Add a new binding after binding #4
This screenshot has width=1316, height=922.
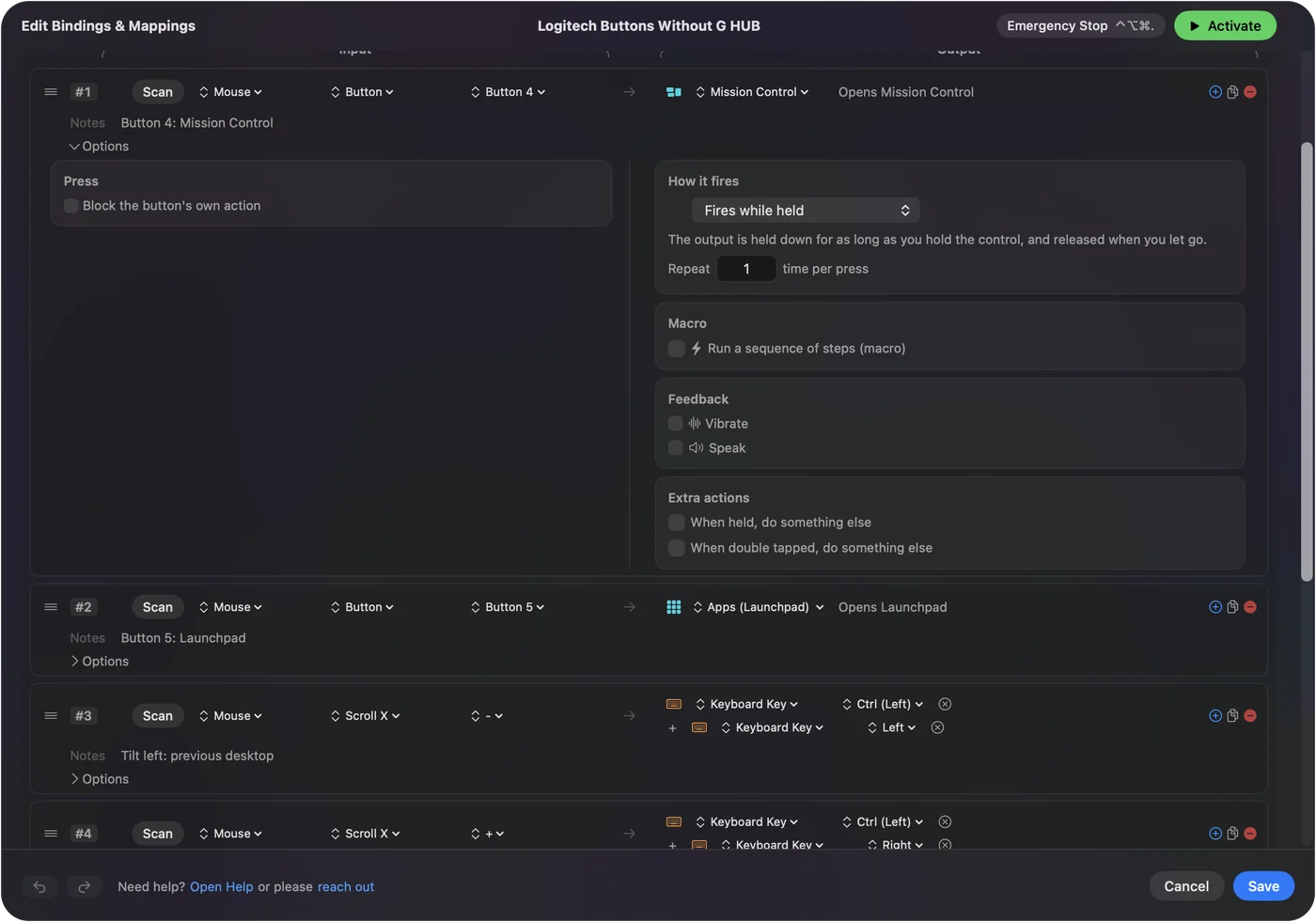click(x=1215, y=834)
